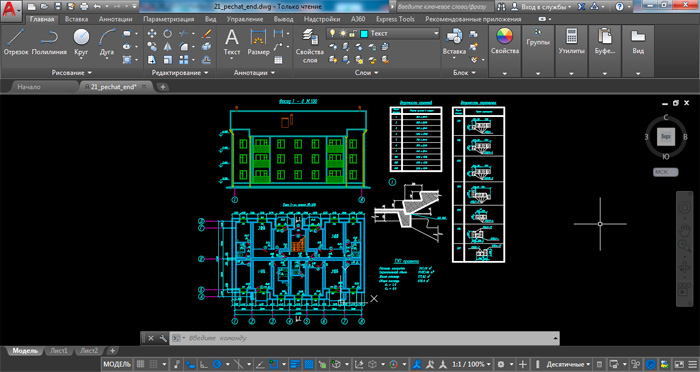The height and width of the screenshot is (372, 700).
Task: Open the Параметризация ribbon tab
Action: [169, 19]
